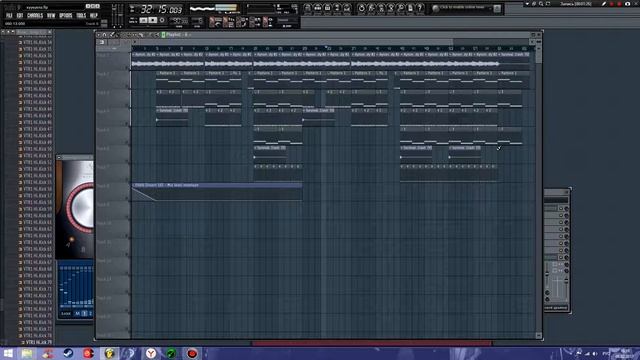Click the undo history toolbar icon
The height and width of the screenshot is (360, 640).
362,8
